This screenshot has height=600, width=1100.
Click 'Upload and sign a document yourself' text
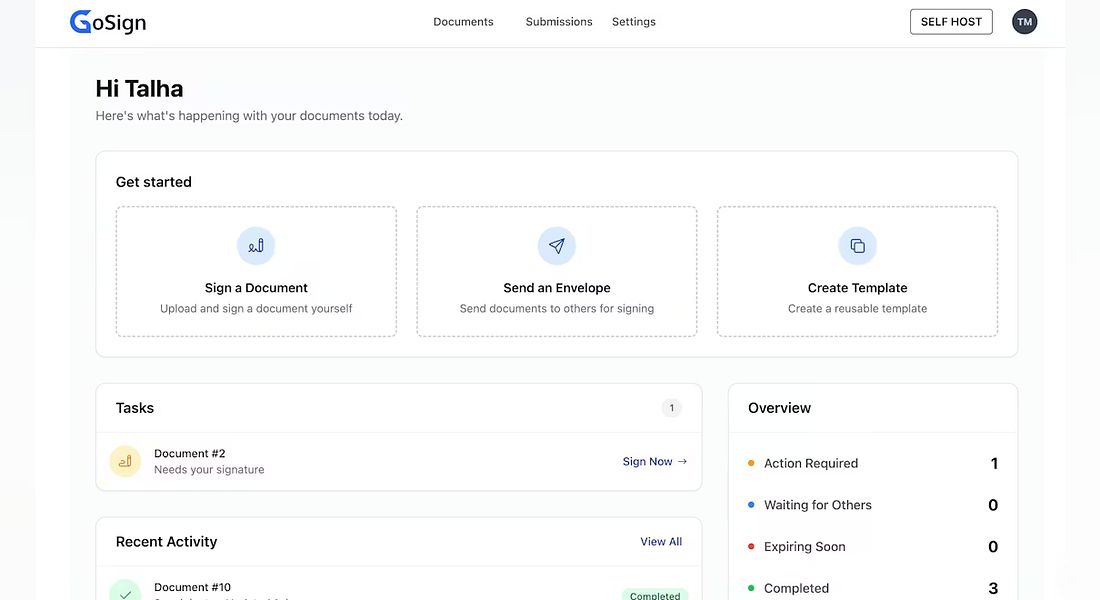tap(256, 308)
